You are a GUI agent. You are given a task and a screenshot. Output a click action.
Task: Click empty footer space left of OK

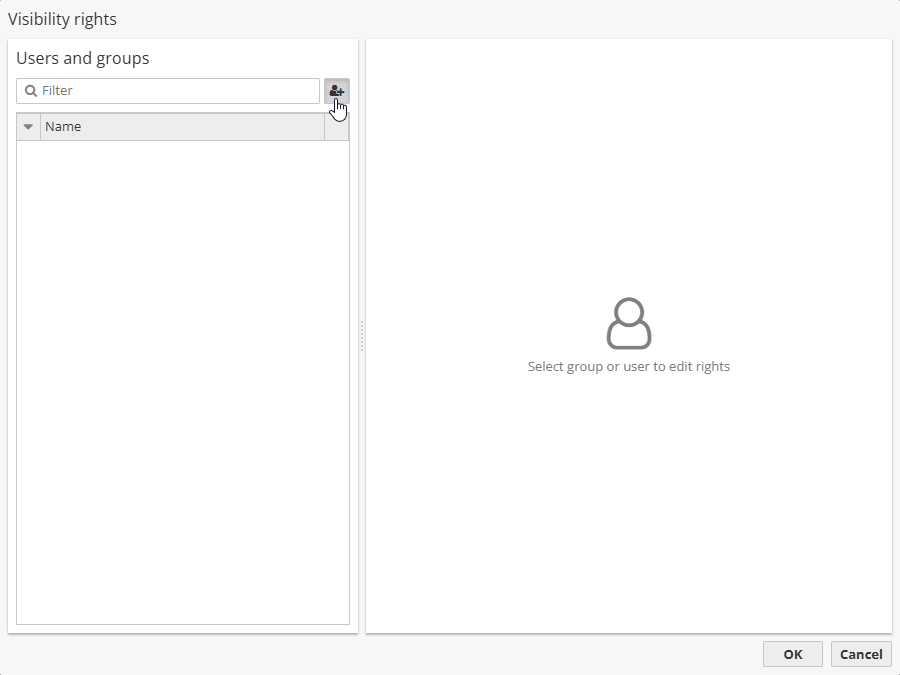(400, 654)
